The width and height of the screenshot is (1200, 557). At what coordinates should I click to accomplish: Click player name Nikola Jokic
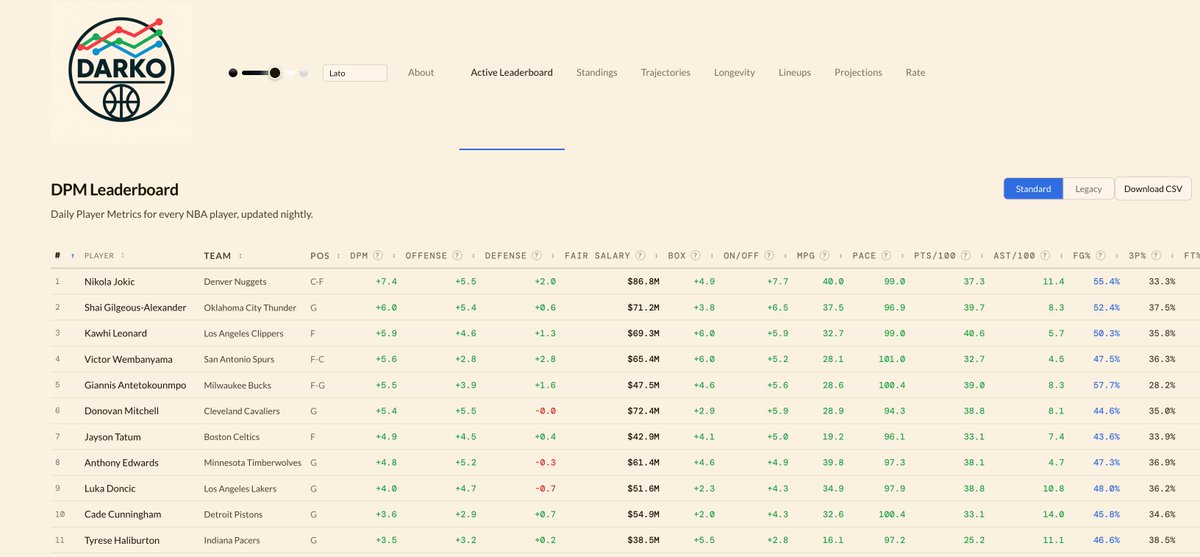tap(110, 282)
